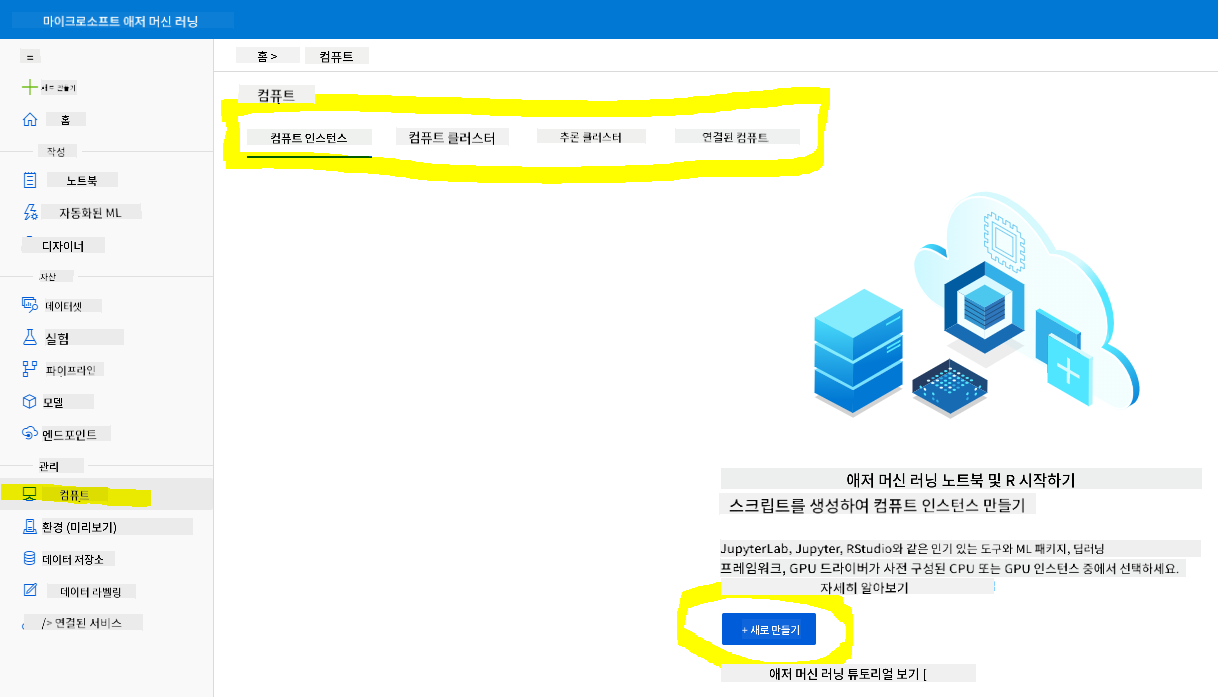Switch to the 추론 클러스터 tab

click(x=591, y=137)
